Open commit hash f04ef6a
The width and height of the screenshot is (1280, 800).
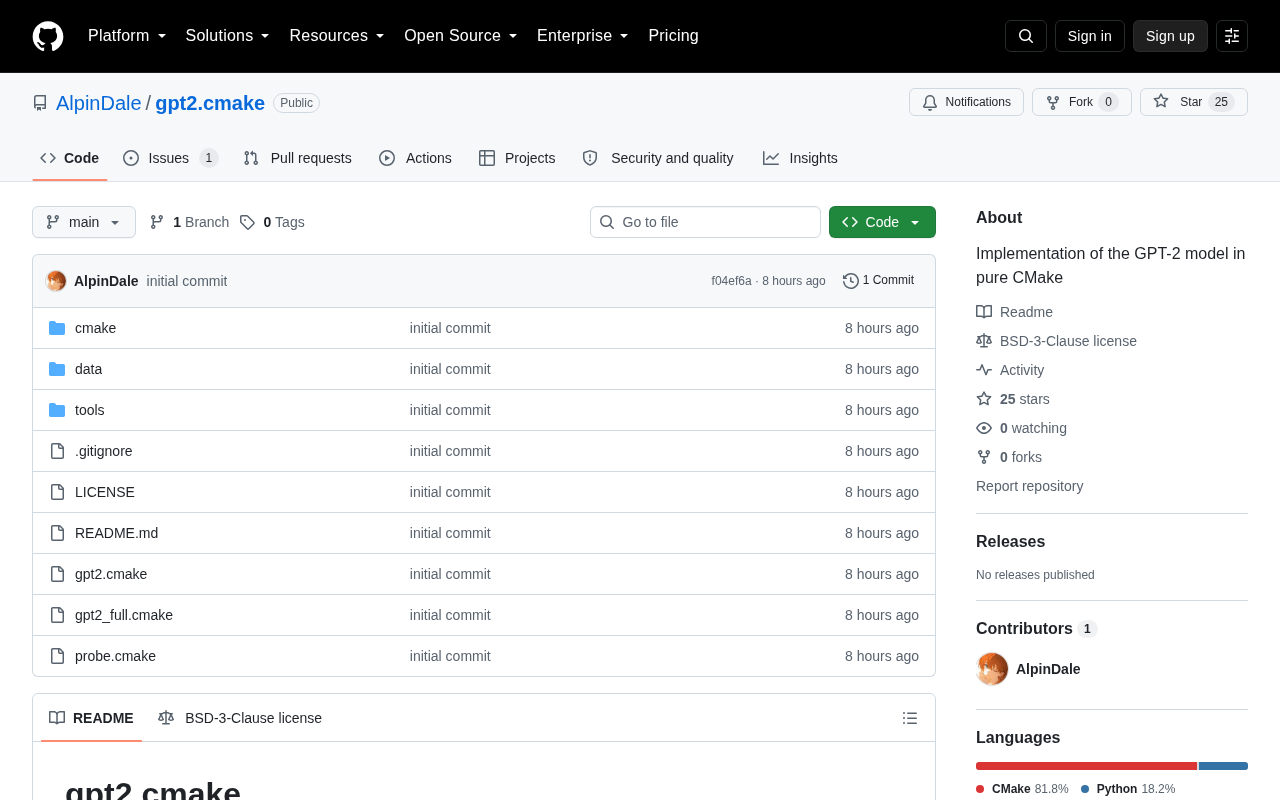pos(731,281)
